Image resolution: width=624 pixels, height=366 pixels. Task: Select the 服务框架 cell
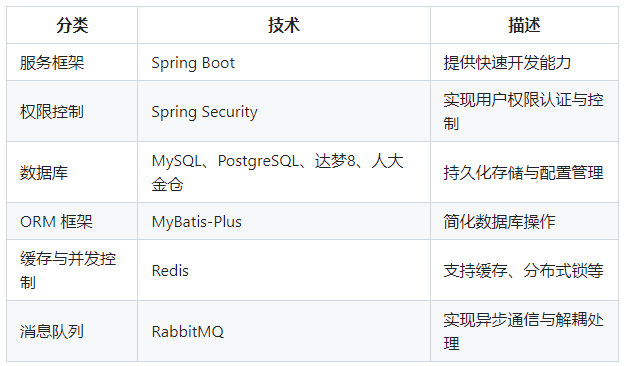[72, 62]
